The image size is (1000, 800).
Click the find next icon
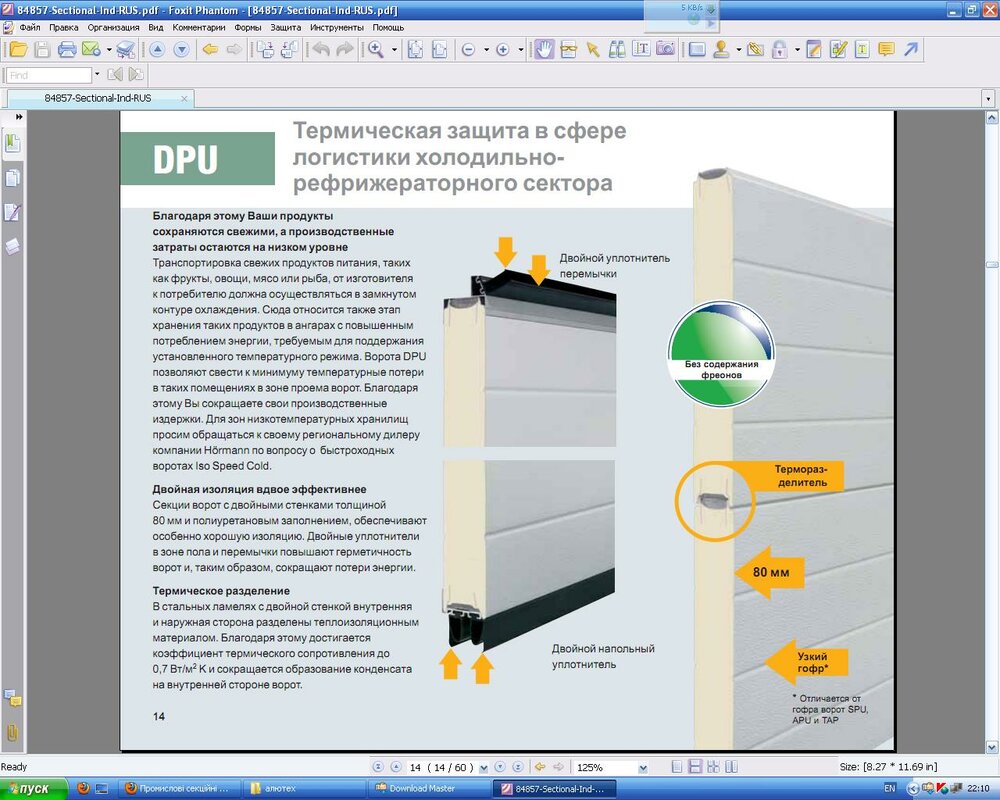coord(136,75)
